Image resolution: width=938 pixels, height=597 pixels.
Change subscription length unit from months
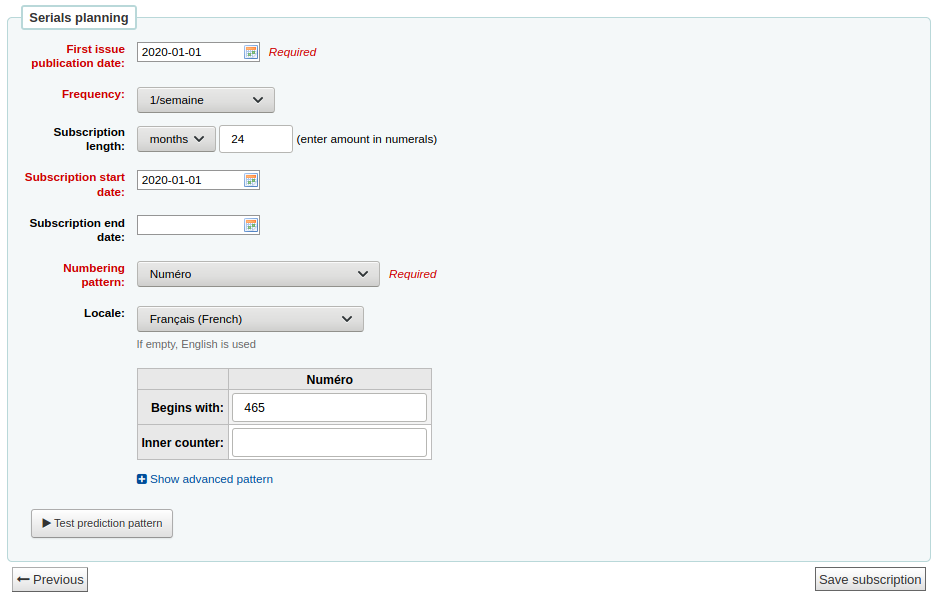176,139
